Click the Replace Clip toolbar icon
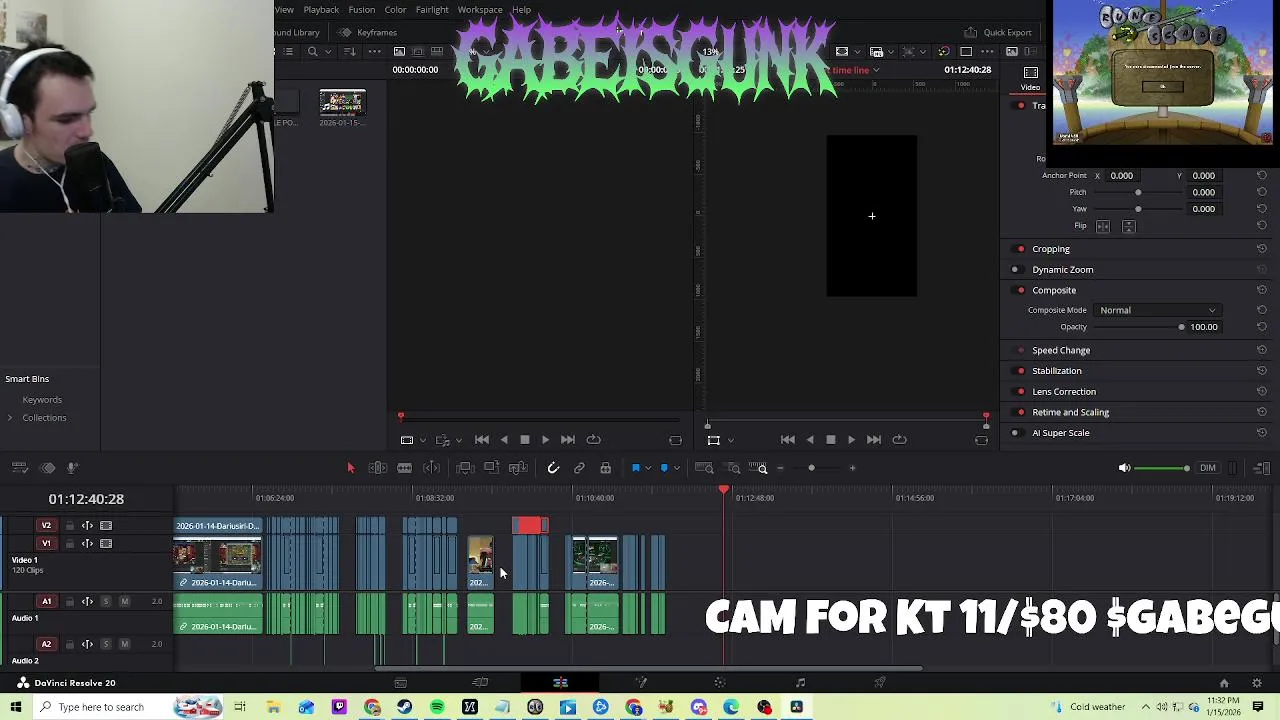The width and height of the screenshot is (1280, 720). click(x=518, y=468)
